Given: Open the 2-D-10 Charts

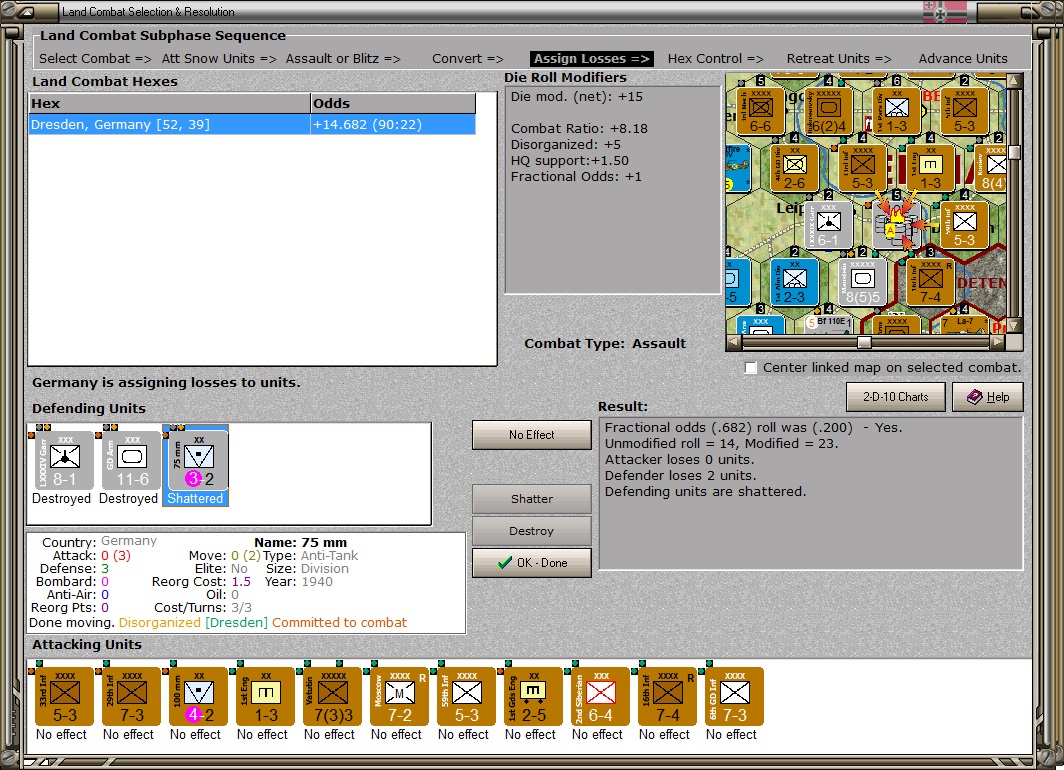Looking at the screenshot, I should [895, 397].
